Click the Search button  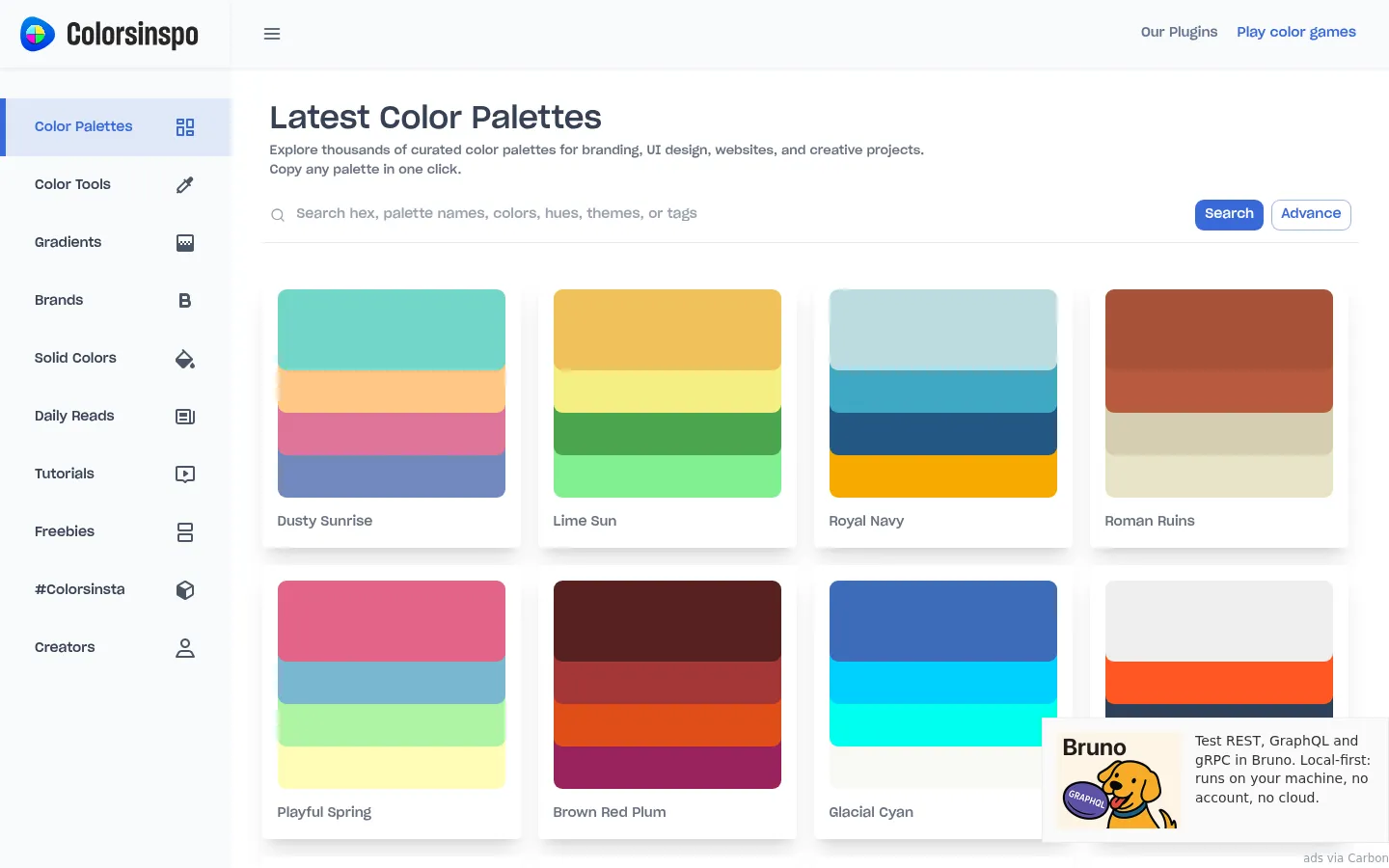click(1229, 214)
